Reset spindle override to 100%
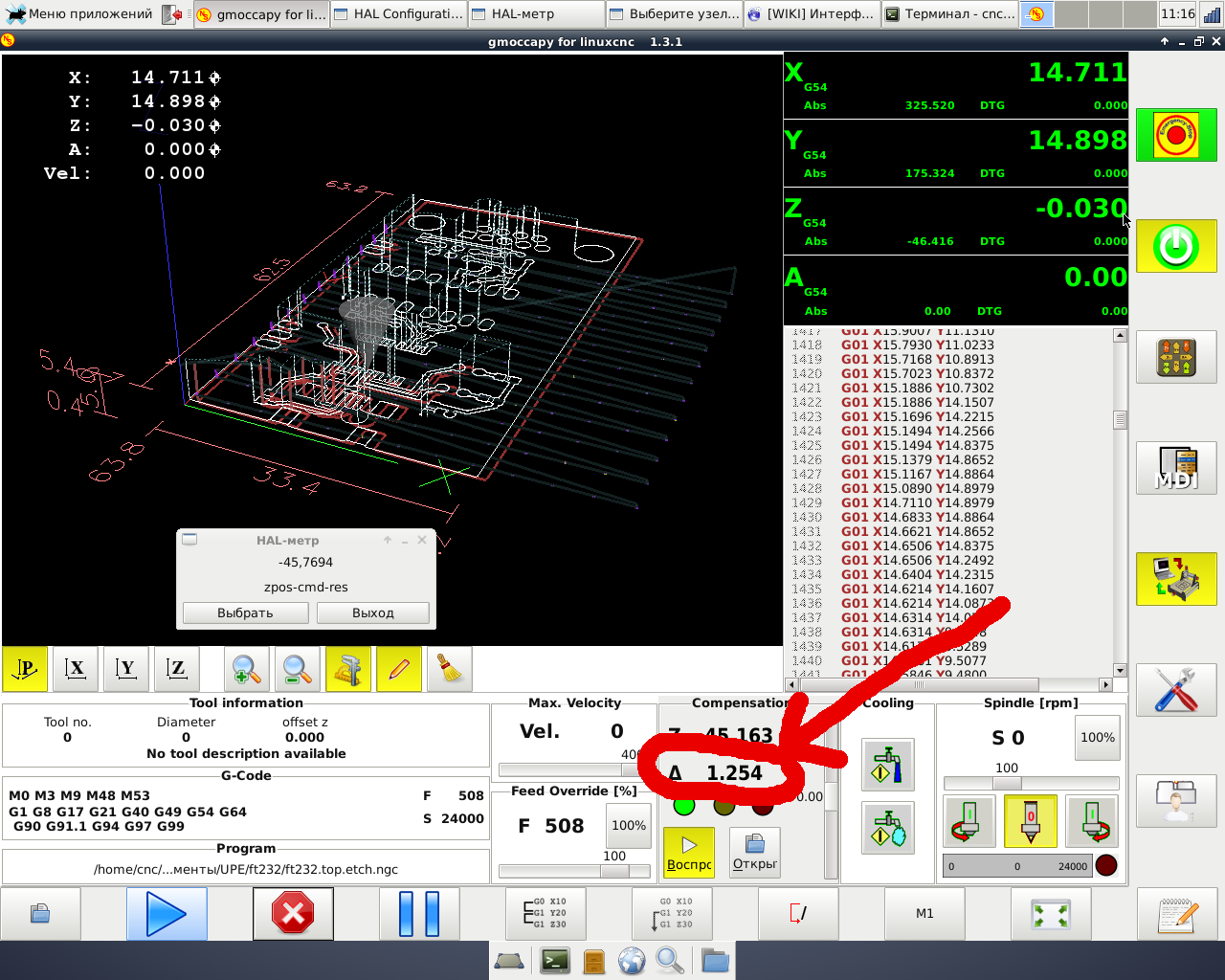 [1098, 738]
